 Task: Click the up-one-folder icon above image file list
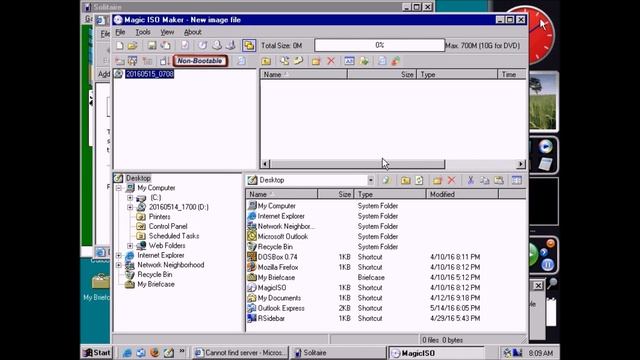point(266,61)
